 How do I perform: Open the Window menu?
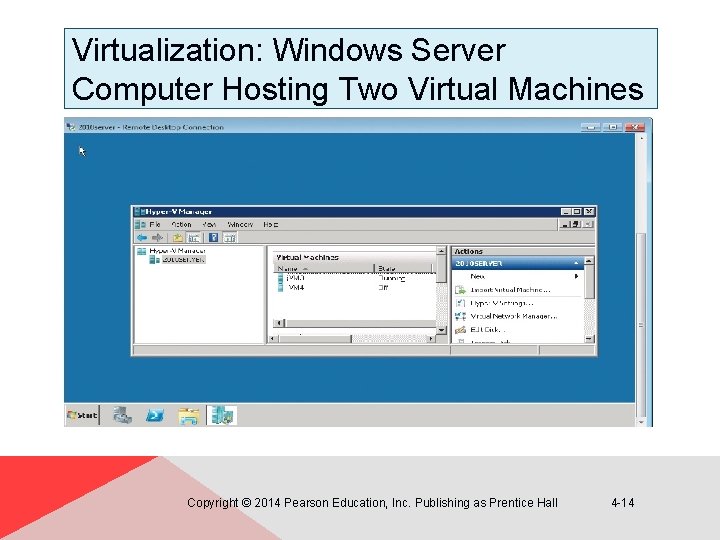pyautogui.click(x=240, y=225)
